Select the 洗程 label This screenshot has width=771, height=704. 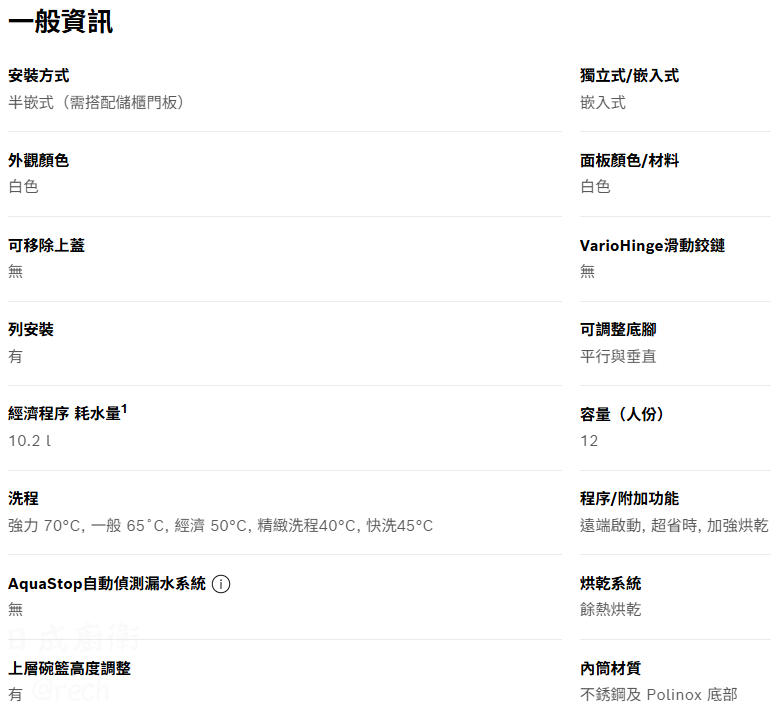pyautogui.click(x=23, y=499)
